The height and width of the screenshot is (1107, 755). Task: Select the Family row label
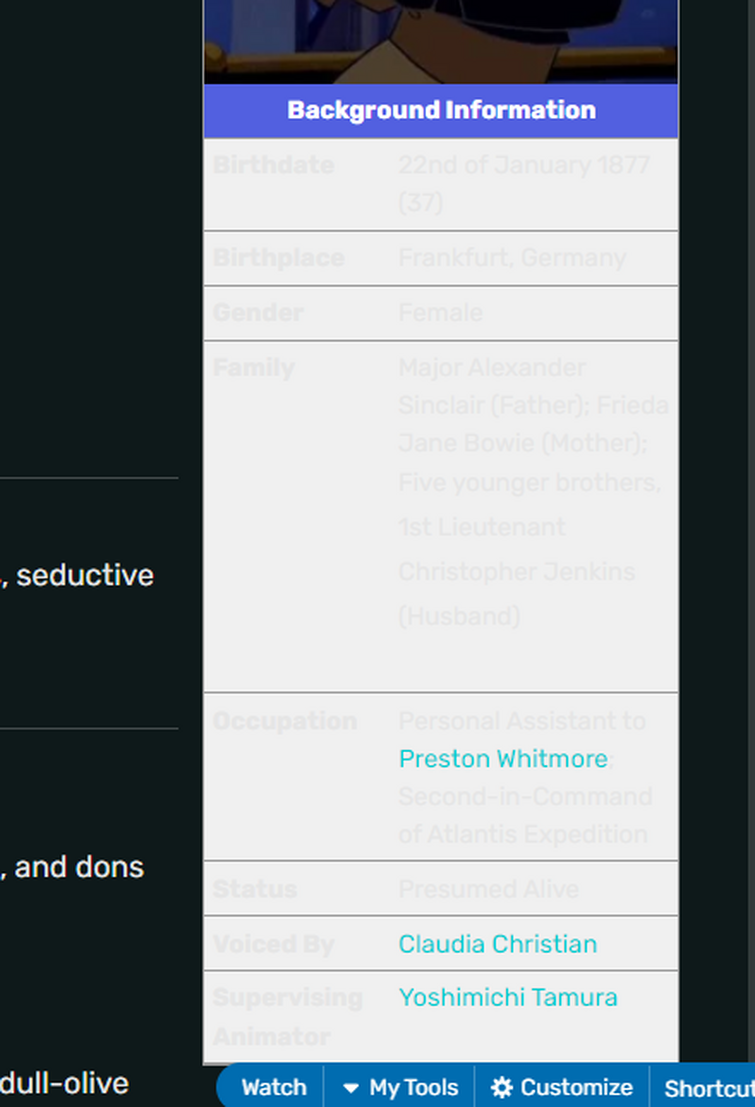point(254,368)
